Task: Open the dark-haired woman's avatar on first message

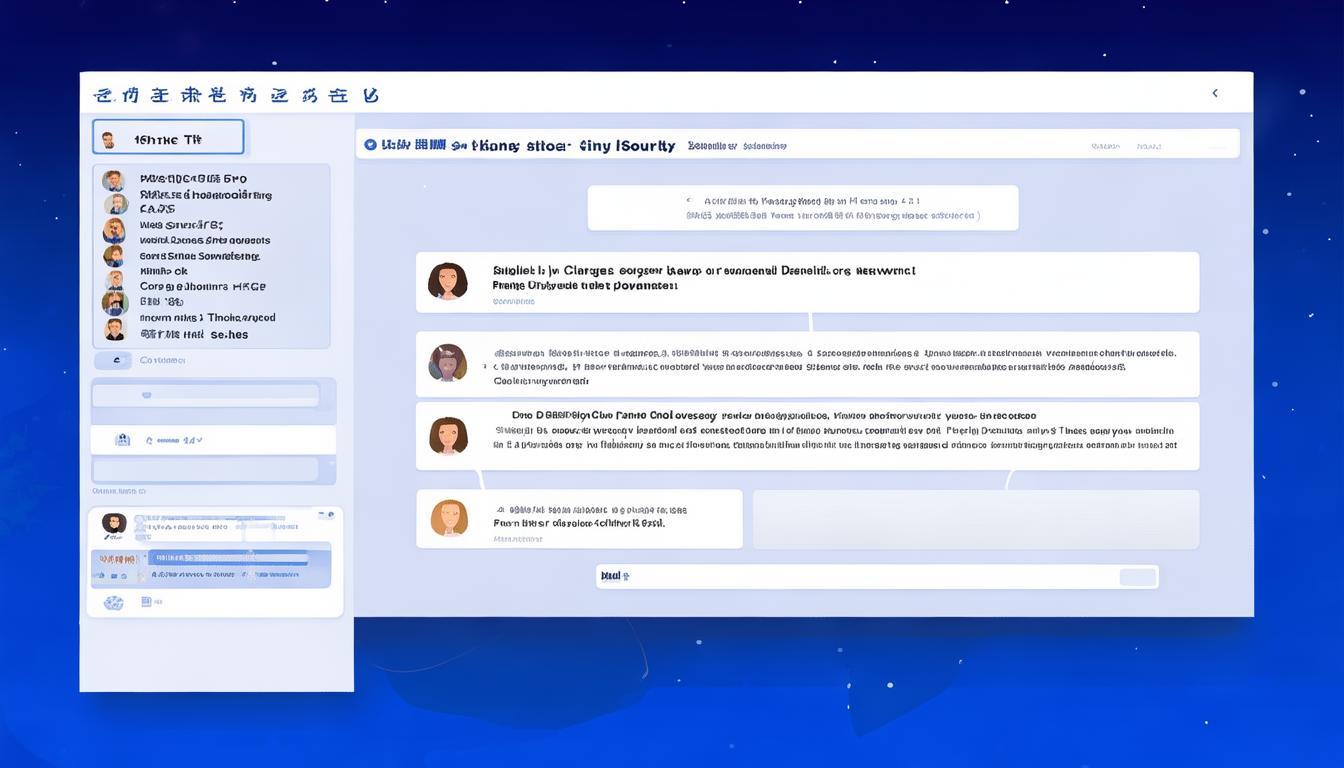Action: tap(448, 282)
